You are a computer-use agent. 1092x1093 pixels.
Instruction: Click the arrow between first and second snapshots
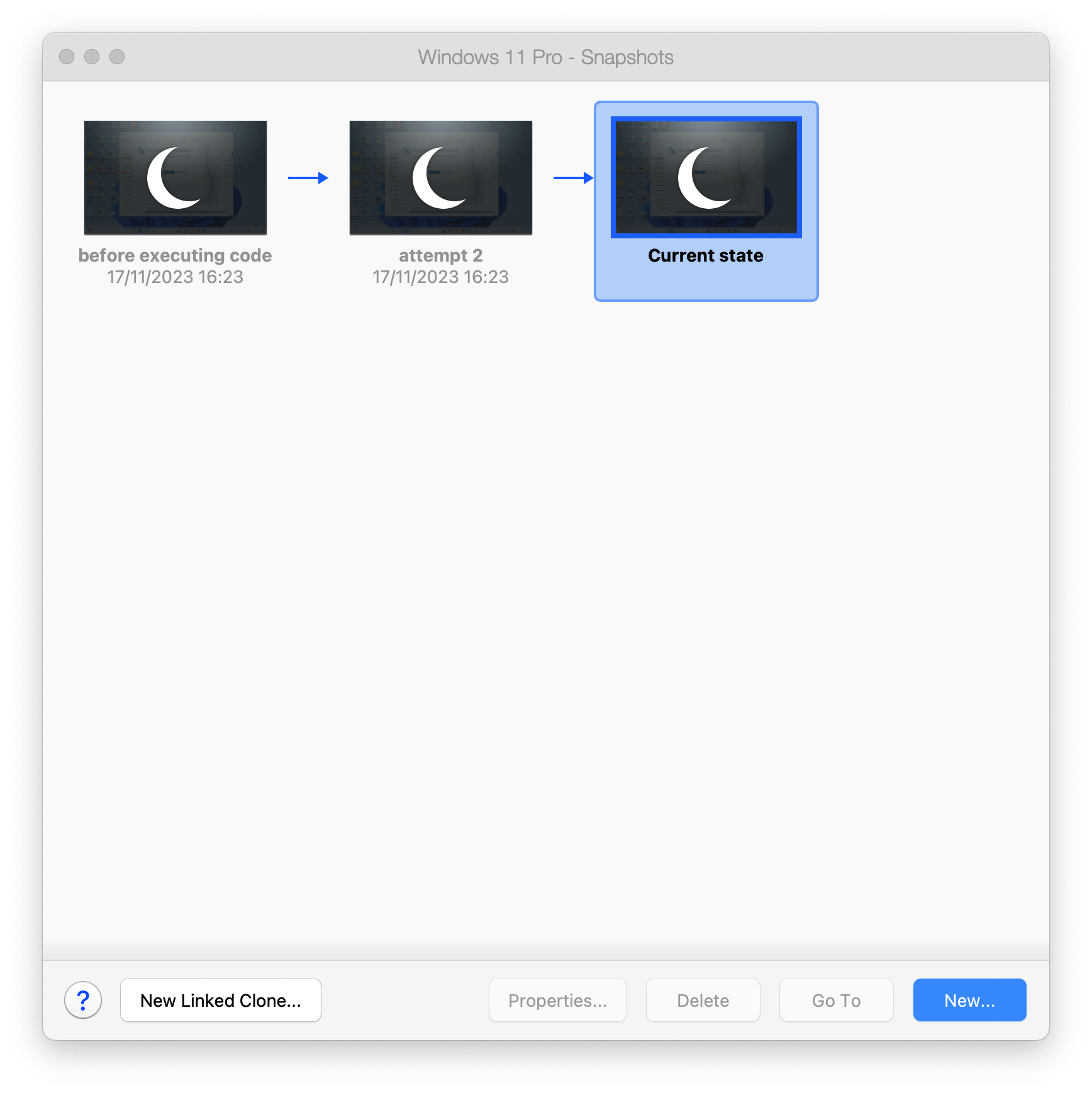(308, 178)
